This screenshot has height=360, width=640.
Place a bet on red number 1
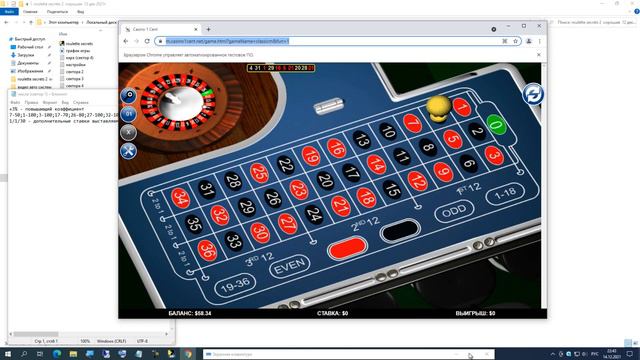(462, 107)
